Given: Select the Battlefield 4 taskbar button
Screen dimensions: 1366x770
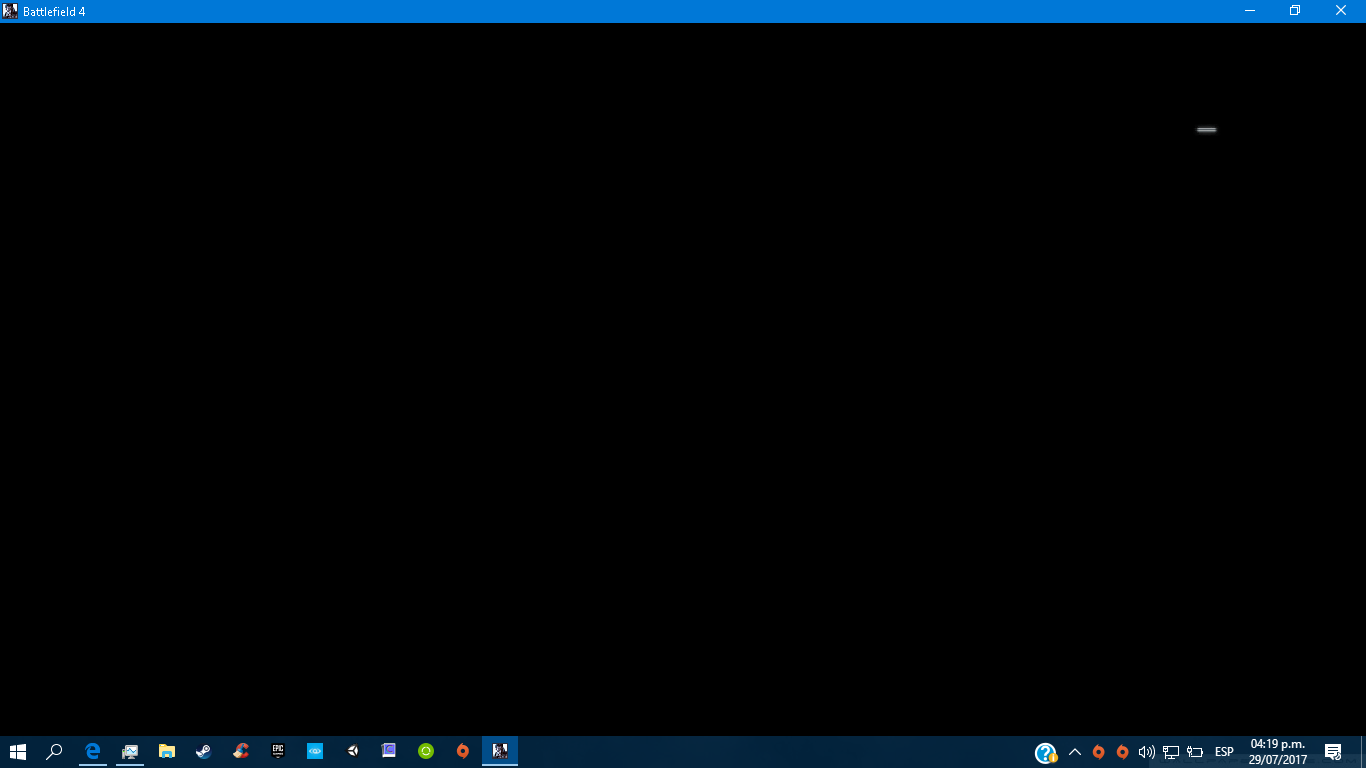Looking at the screenshot, I should (x=500, y=752).
